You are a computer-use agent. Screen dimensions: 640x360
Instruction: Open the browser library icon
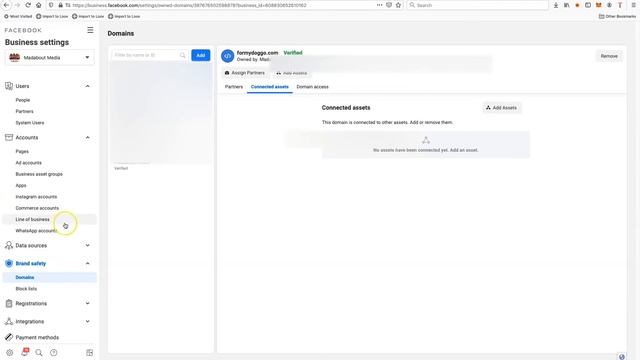coord(567,5)
